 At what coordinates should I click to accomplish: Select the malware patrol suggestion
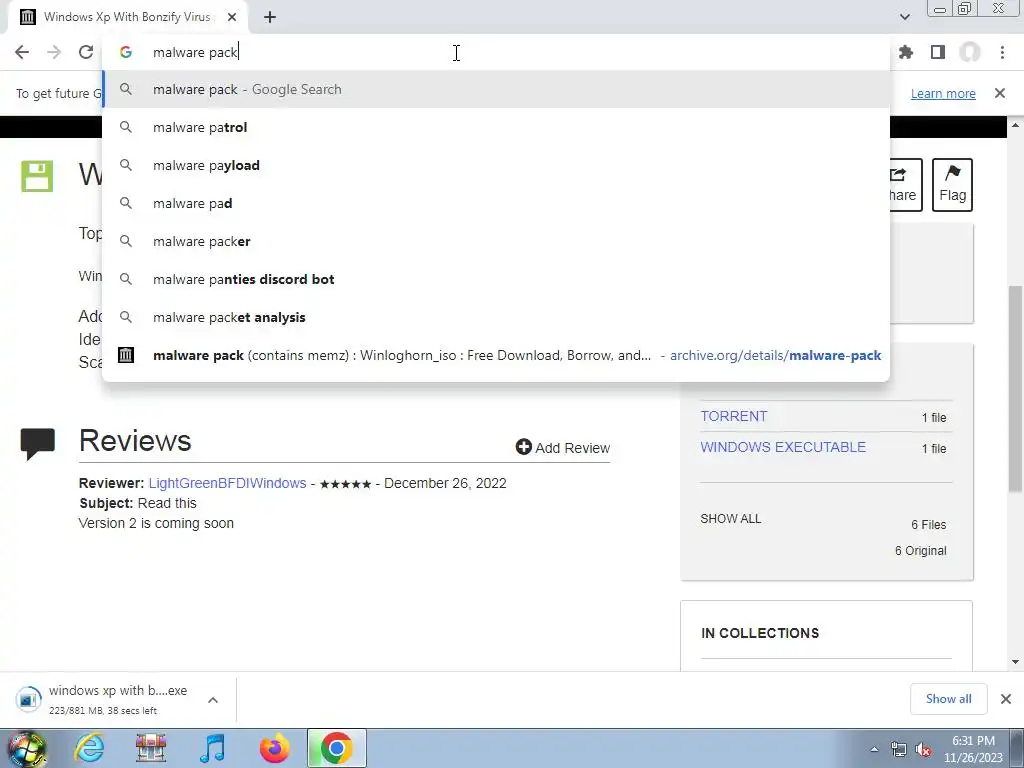pos(496,127)
